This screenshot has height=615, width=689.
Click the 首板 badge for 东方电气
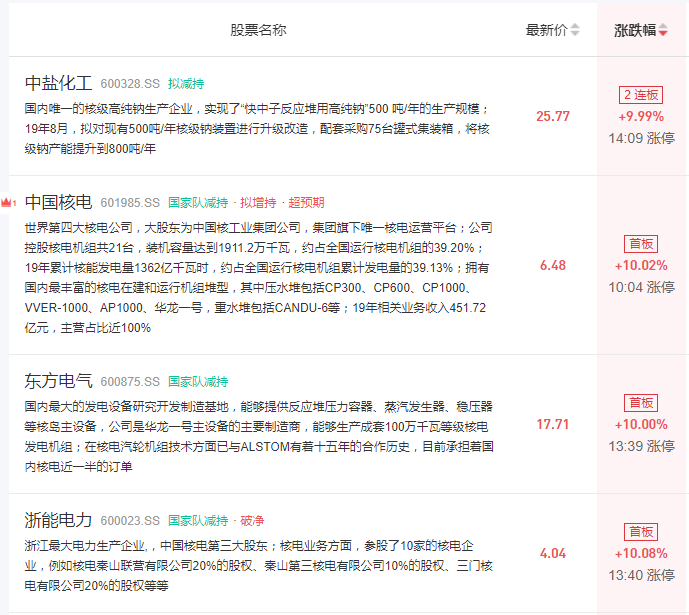pos(641,403)
